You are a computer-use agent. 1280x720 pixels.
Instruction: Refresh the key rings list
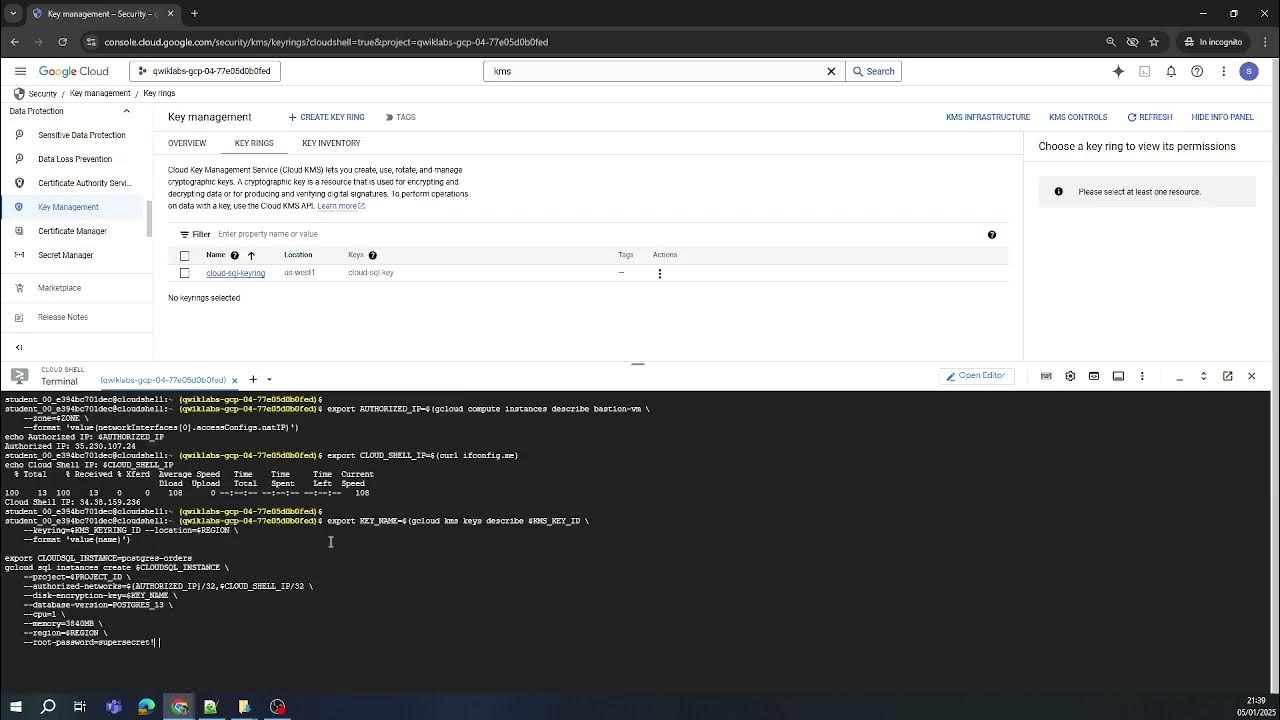pyautogui.click(x=1149, y=117)
